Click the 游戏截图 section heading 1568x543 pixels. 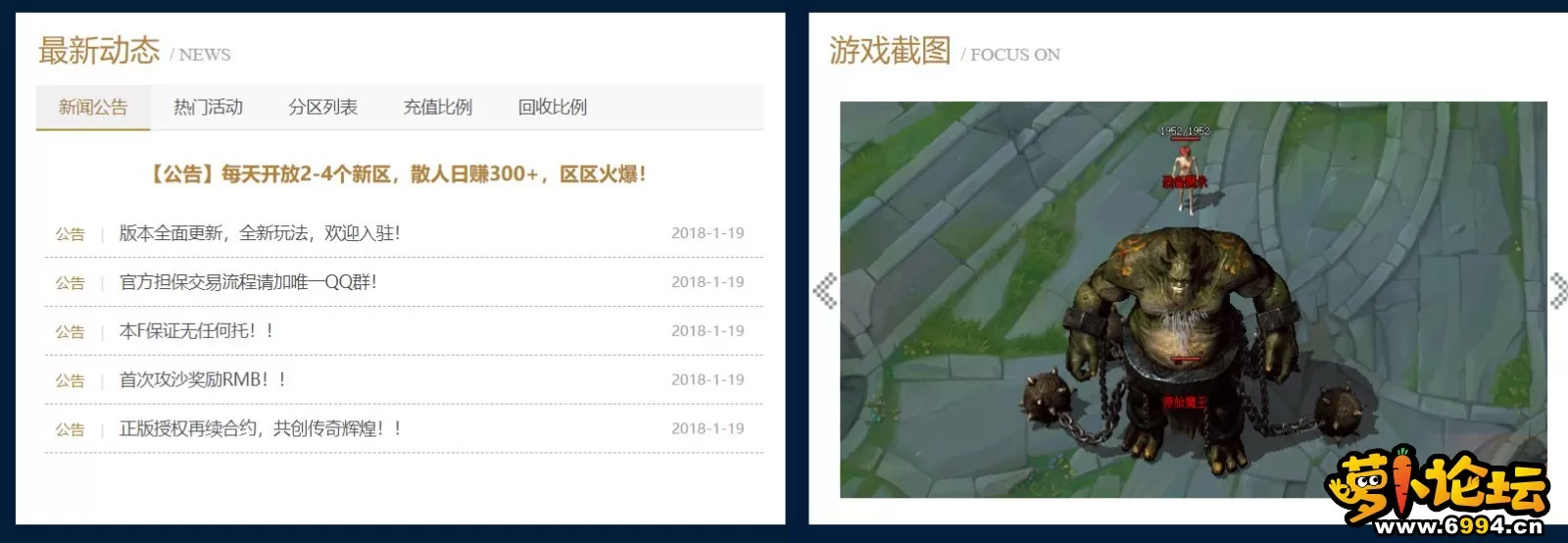[890, 50]
